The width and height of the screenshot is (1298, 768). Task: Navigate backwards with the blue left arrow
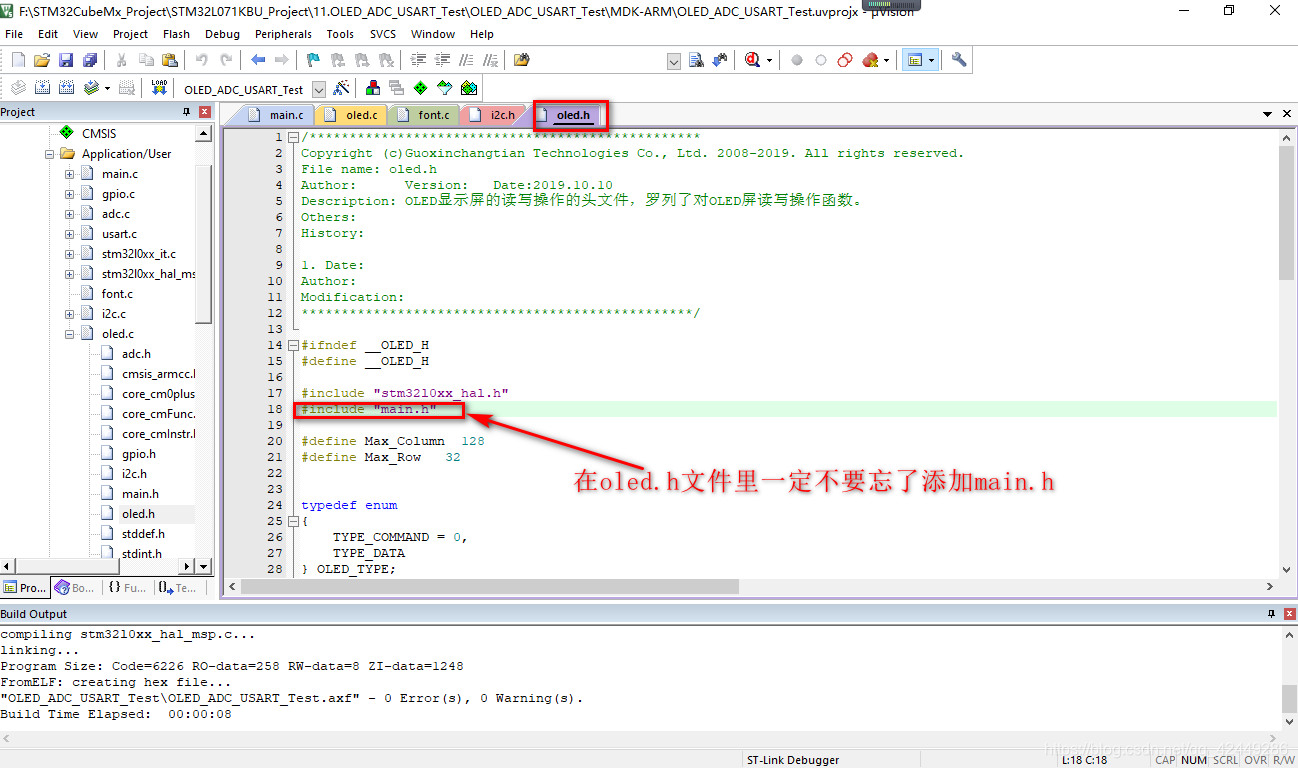(258, 60)
